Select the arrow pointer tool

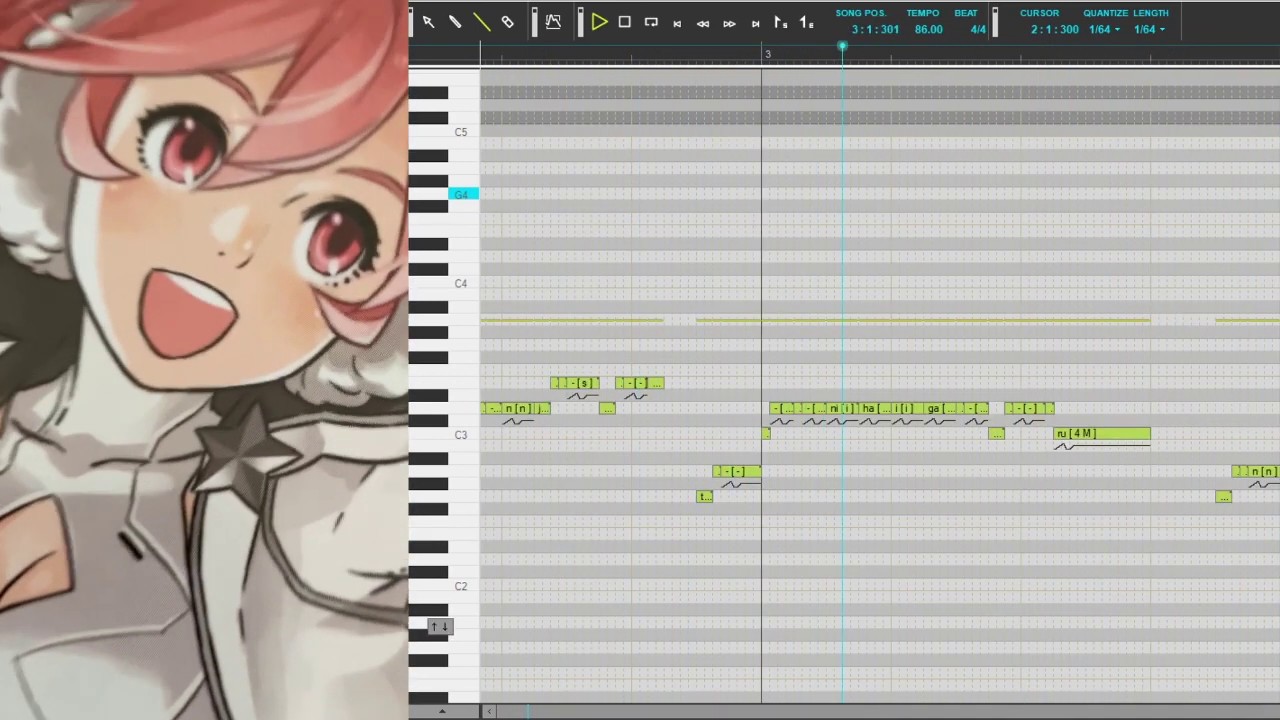(428, 22)
